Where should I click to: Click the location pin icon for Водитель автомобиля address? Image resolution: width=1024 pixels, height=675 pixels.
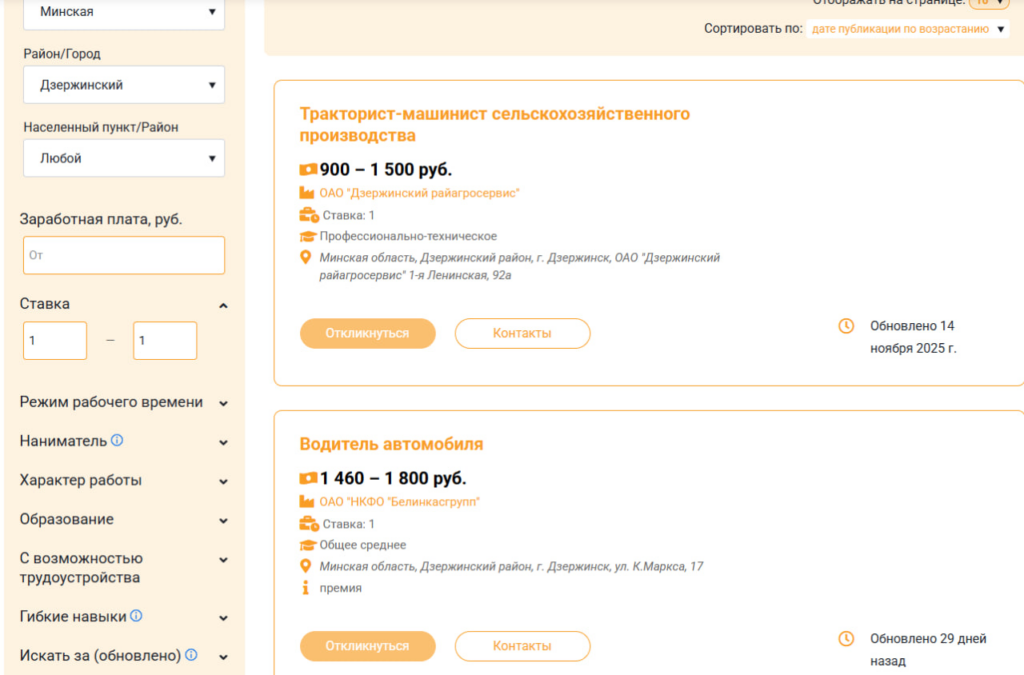[x=307, y=566]
